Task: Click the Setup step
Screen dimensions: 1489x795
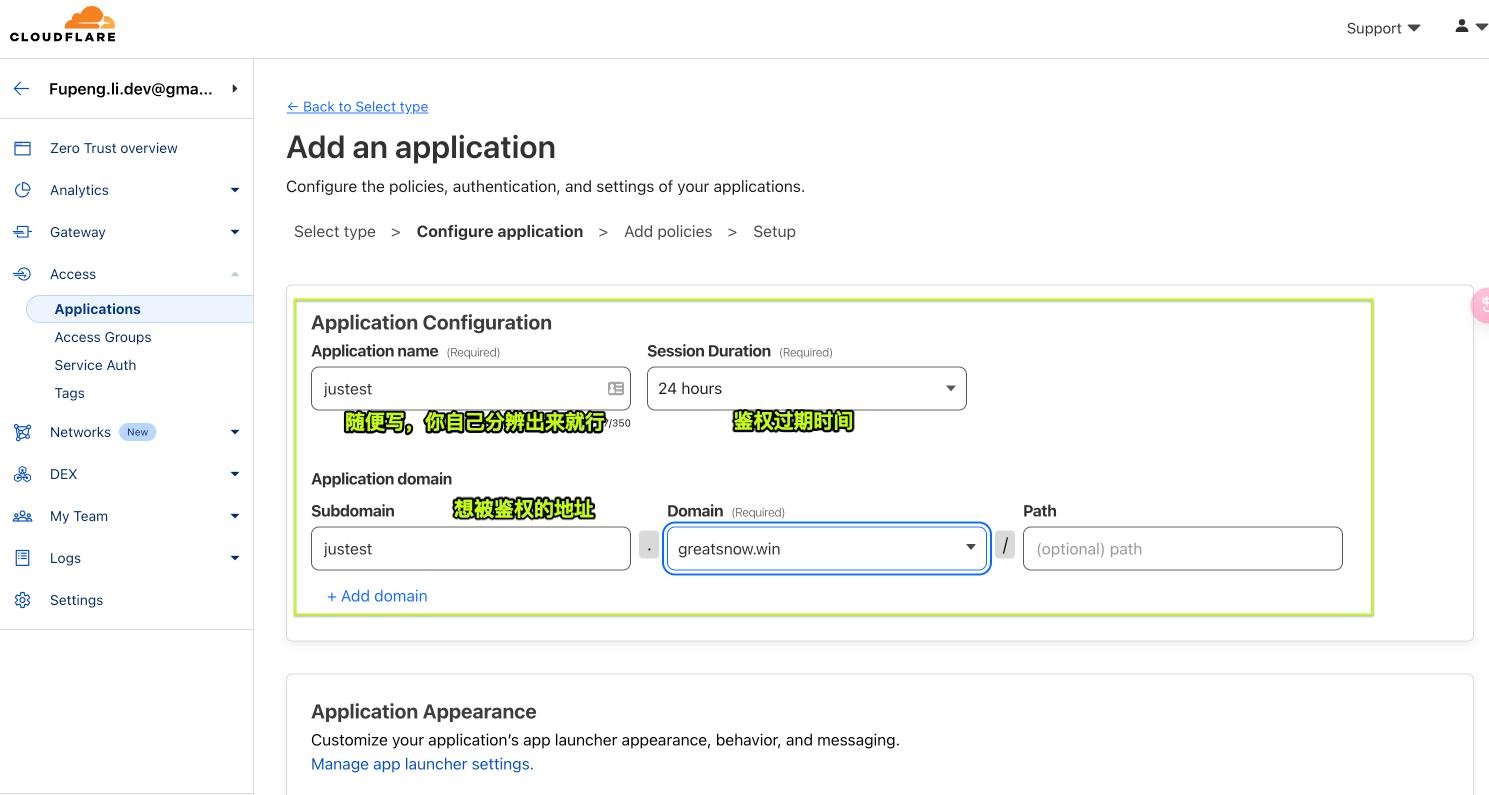Action: pos(774,231)
